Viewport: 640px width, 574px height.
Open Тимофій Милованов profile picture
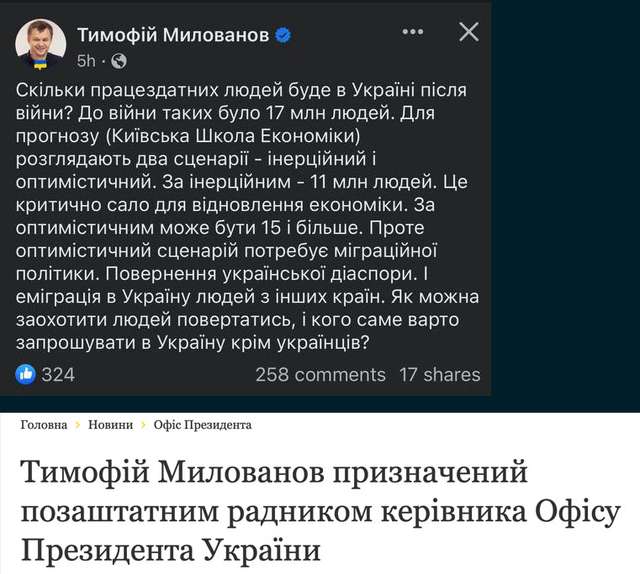42,44
